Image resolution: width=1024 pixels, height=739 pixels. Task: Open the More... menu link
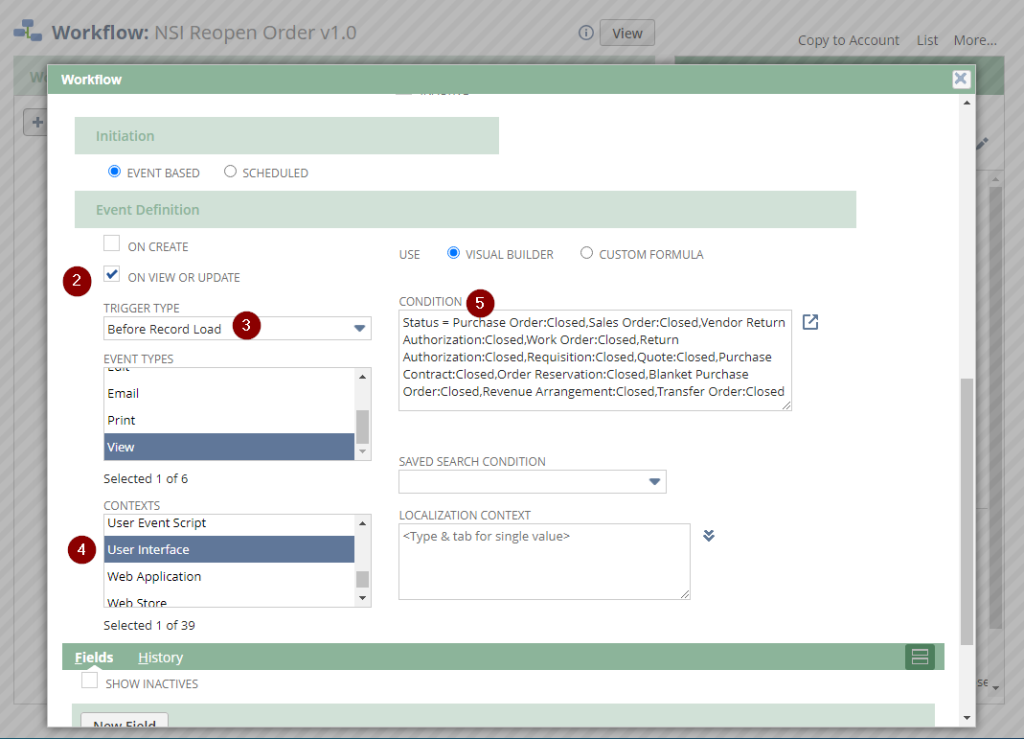click(975, 40)
